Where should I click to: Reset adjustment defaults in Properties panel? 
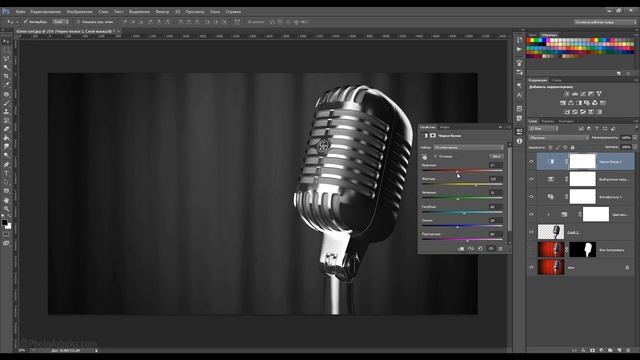click(x=480, y=249)
